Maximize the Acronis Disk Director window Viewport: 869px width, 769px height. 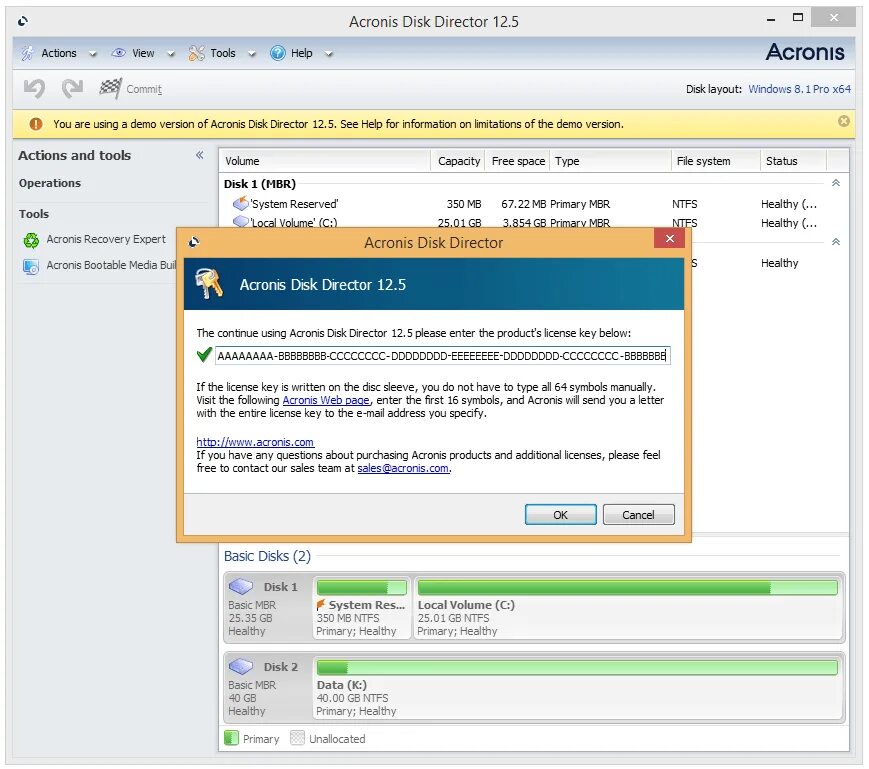(798, 18)
